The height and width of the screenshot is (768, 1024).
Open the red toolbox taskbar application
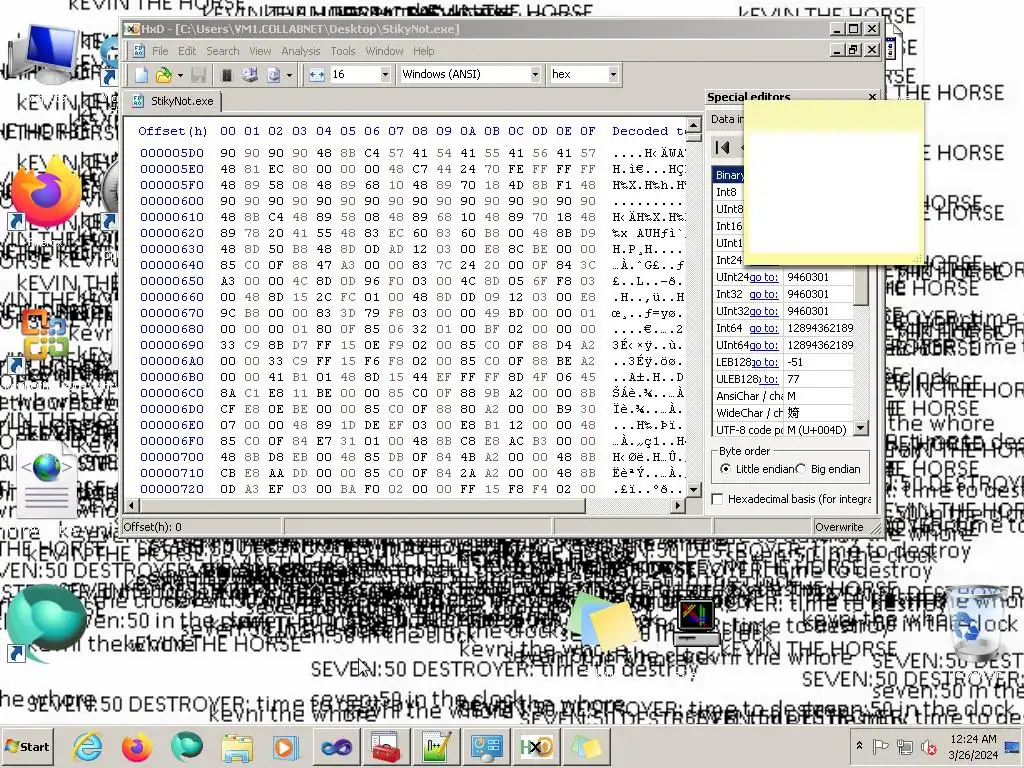click(385, 747)
